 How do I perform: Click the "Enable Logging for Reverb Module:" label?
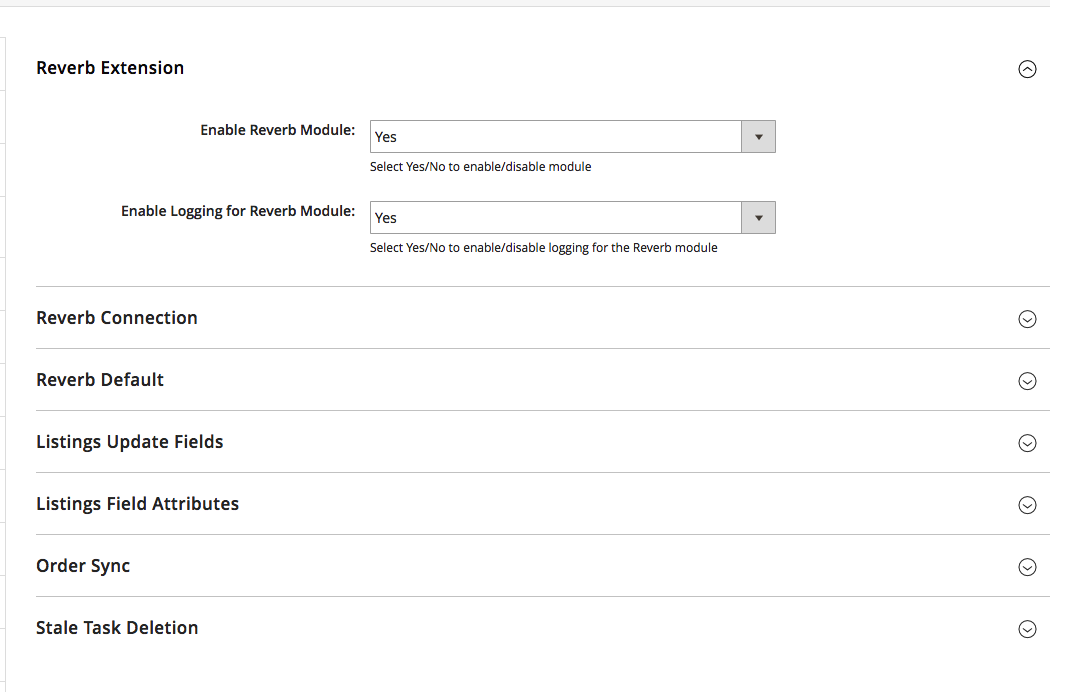click(x=238, y=211)
